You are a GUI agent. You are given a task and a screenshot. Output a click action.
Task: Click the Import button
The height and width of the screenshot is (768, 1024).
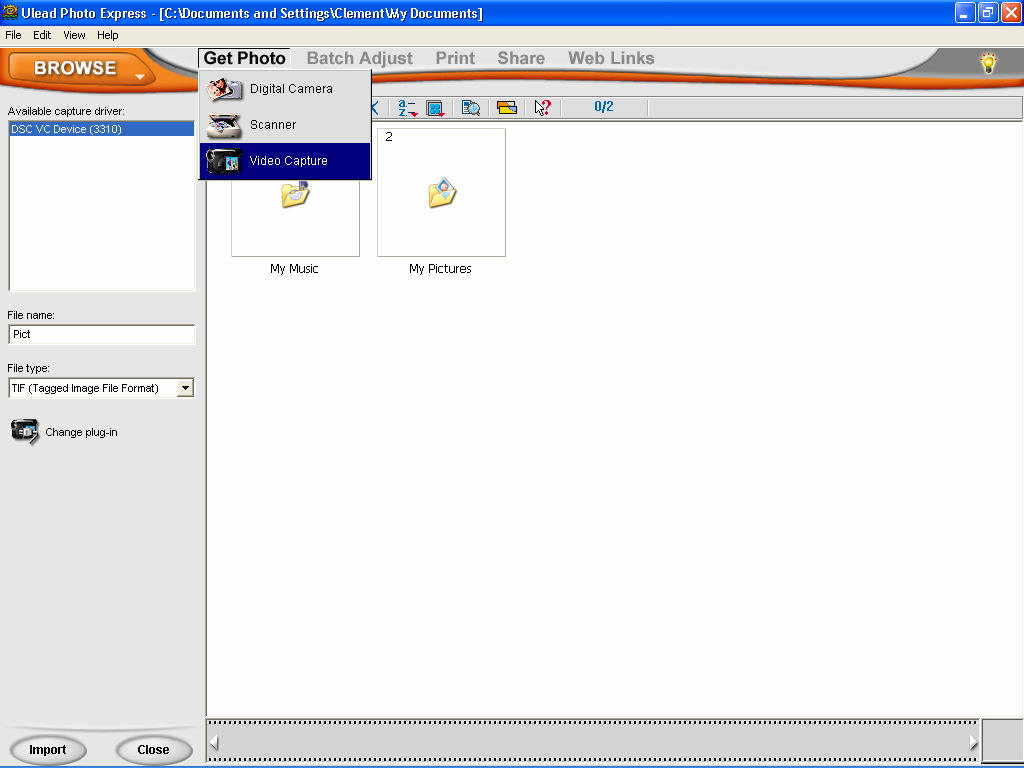(x=48, y=750)
